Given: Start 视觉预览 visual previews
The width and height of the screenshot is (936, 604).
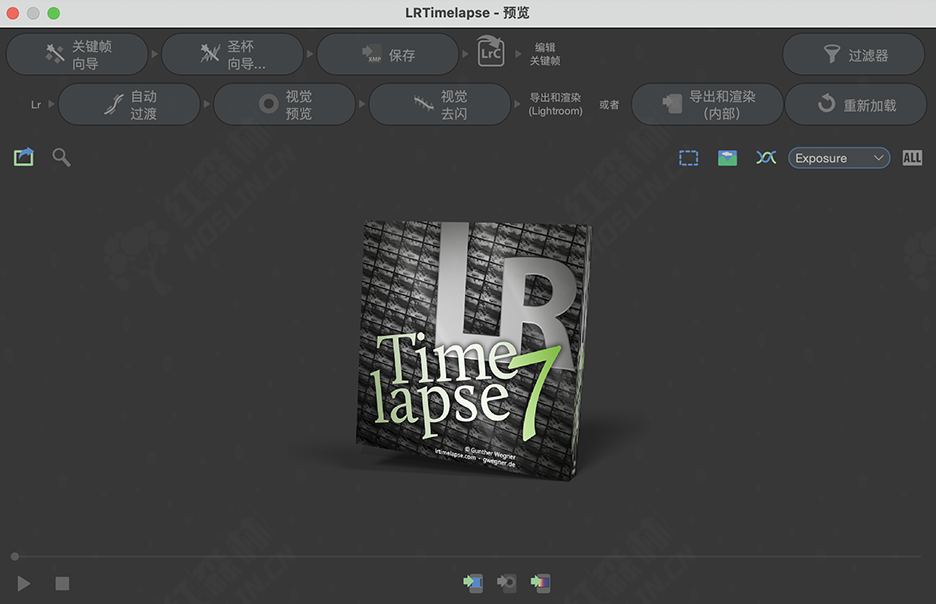Looking at the screenshot, I should 285,104.
